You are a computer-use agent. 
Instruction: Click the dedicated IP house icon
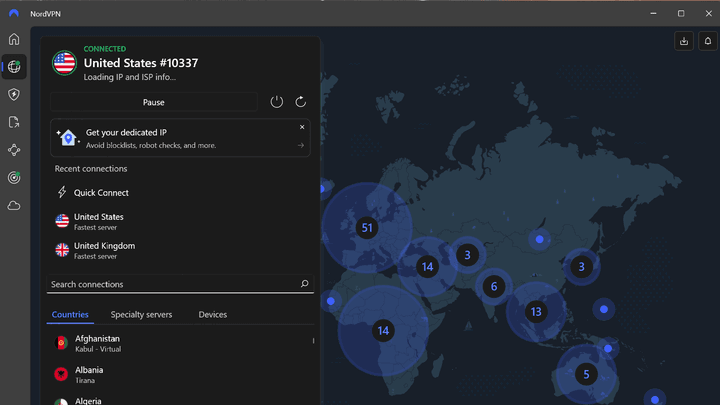click(x=68, y=137)
